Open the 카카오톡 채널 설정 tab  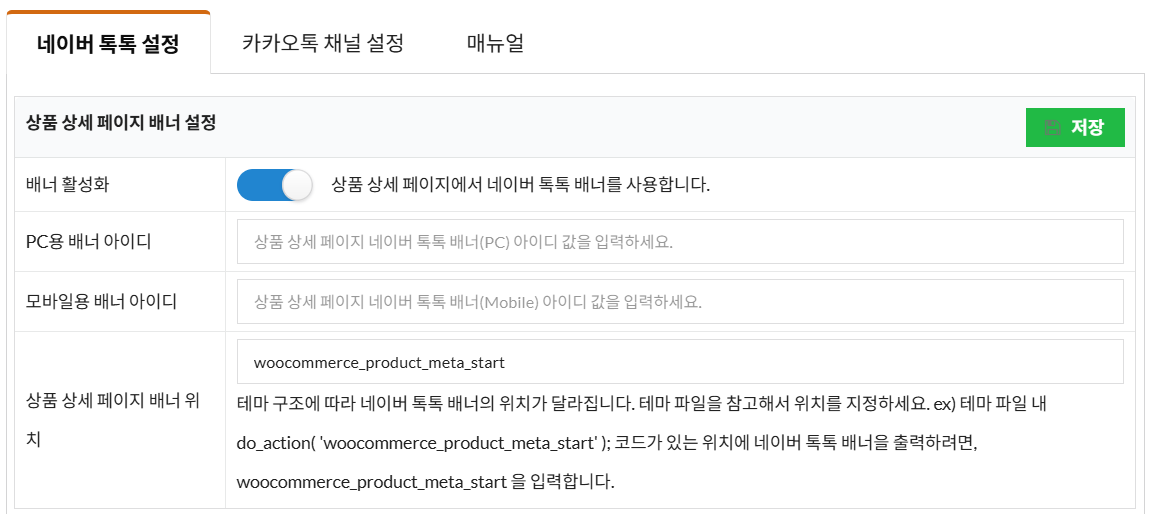(x=323, y=44)
